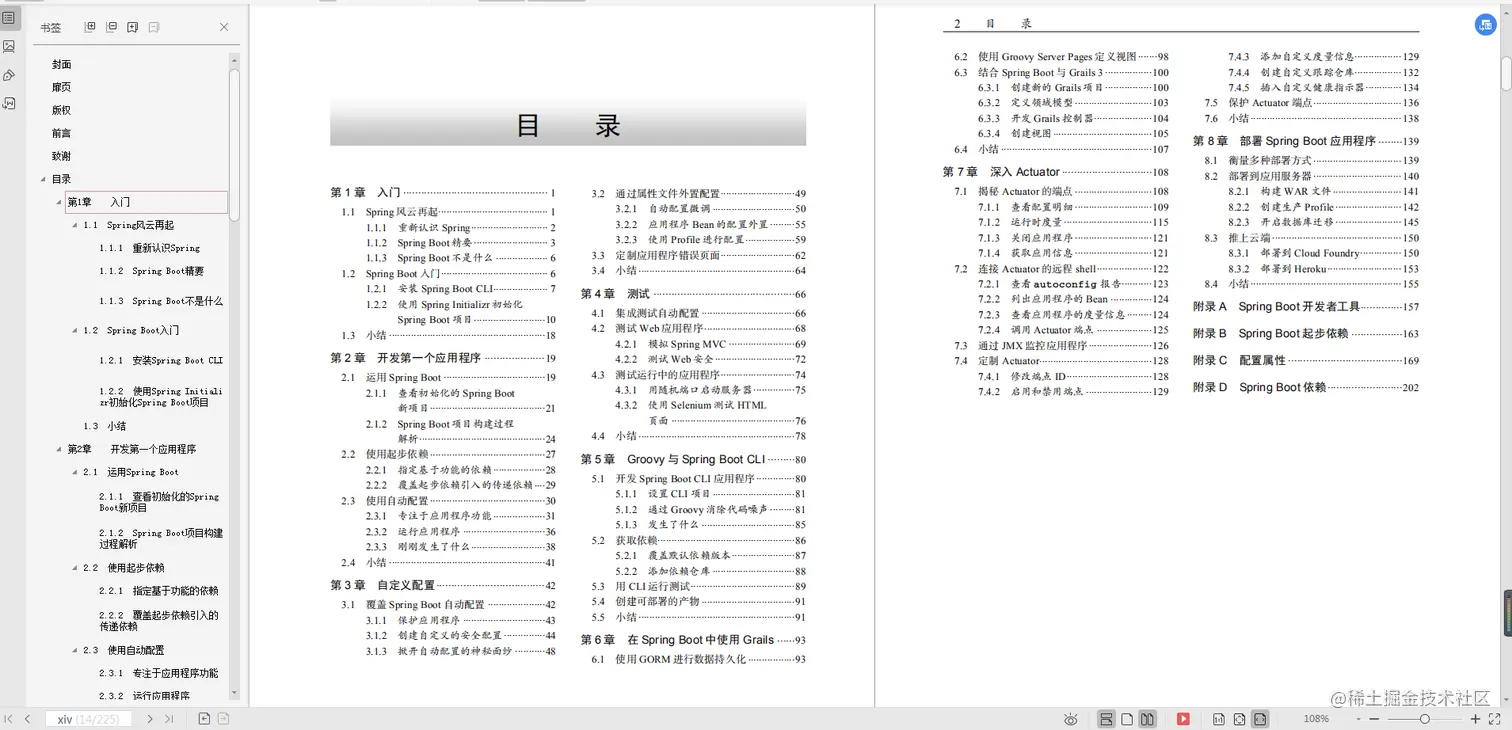Enable eye-protection reading mode
Viewport: 1512px width, 730px height.
1070,718
